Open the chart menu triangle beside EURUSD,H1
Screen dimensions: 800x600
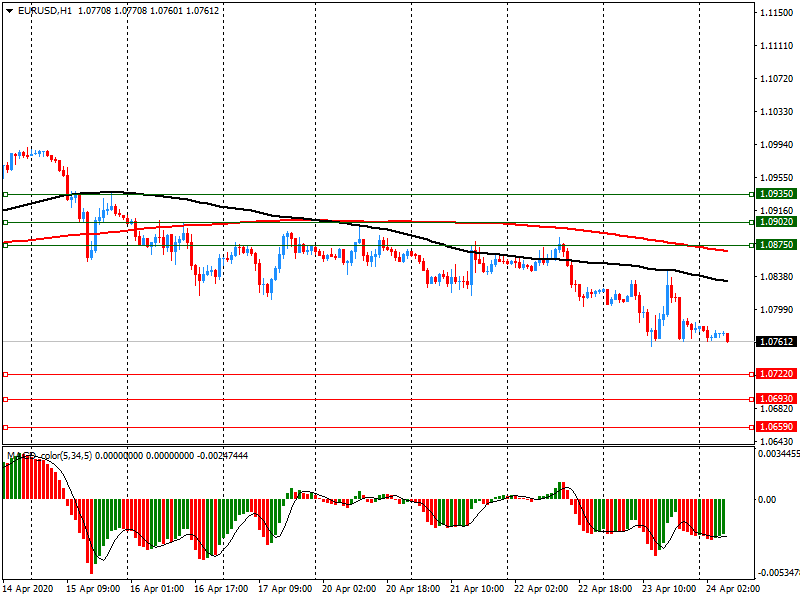coord(9,11)
